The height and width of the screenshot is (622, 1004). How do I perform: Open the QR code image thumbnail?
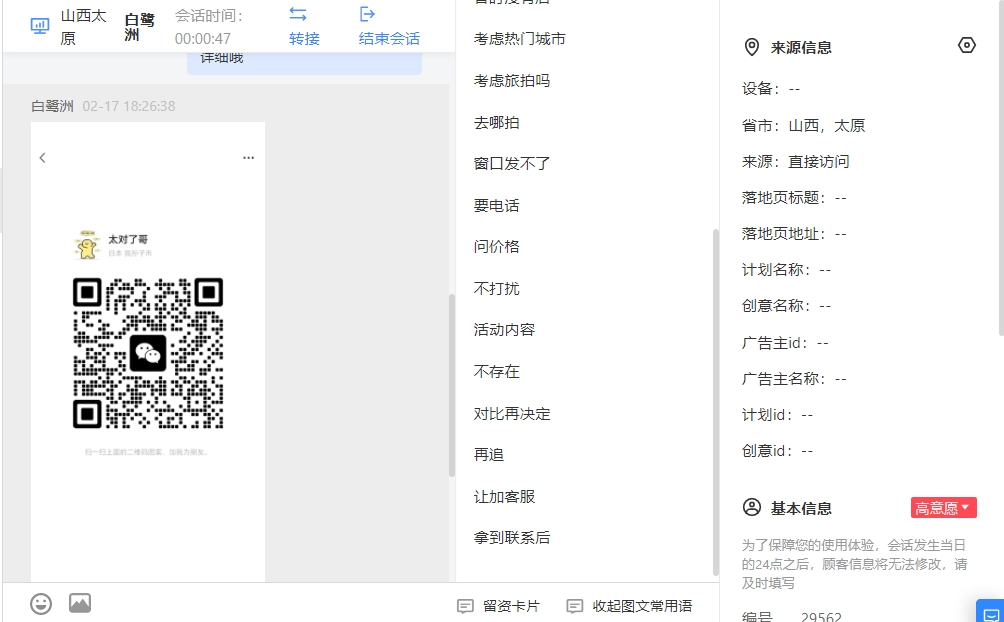point(148,352)
